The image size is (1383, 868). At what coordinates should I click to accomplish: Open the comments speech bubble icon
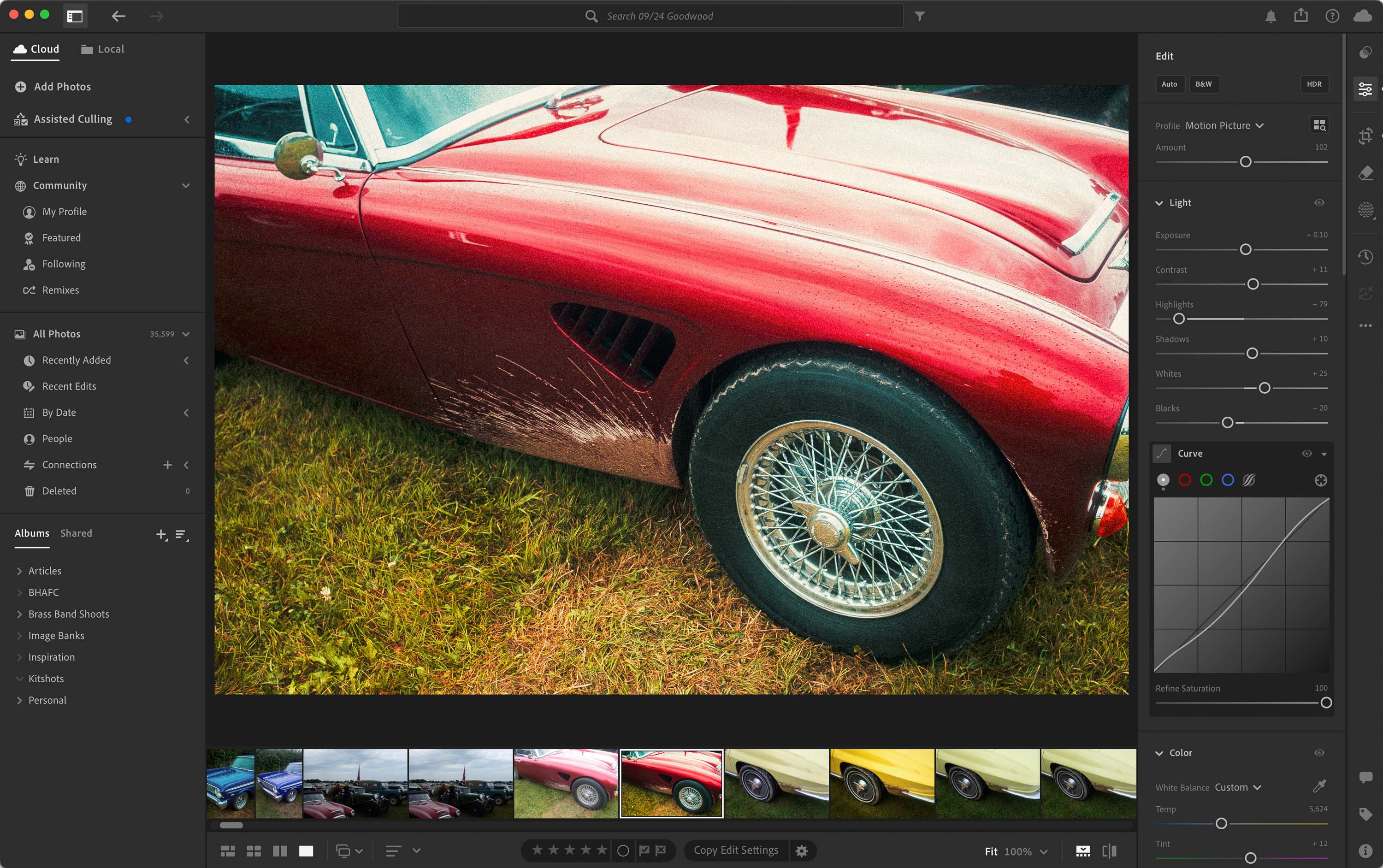(x=1365, y=777)
